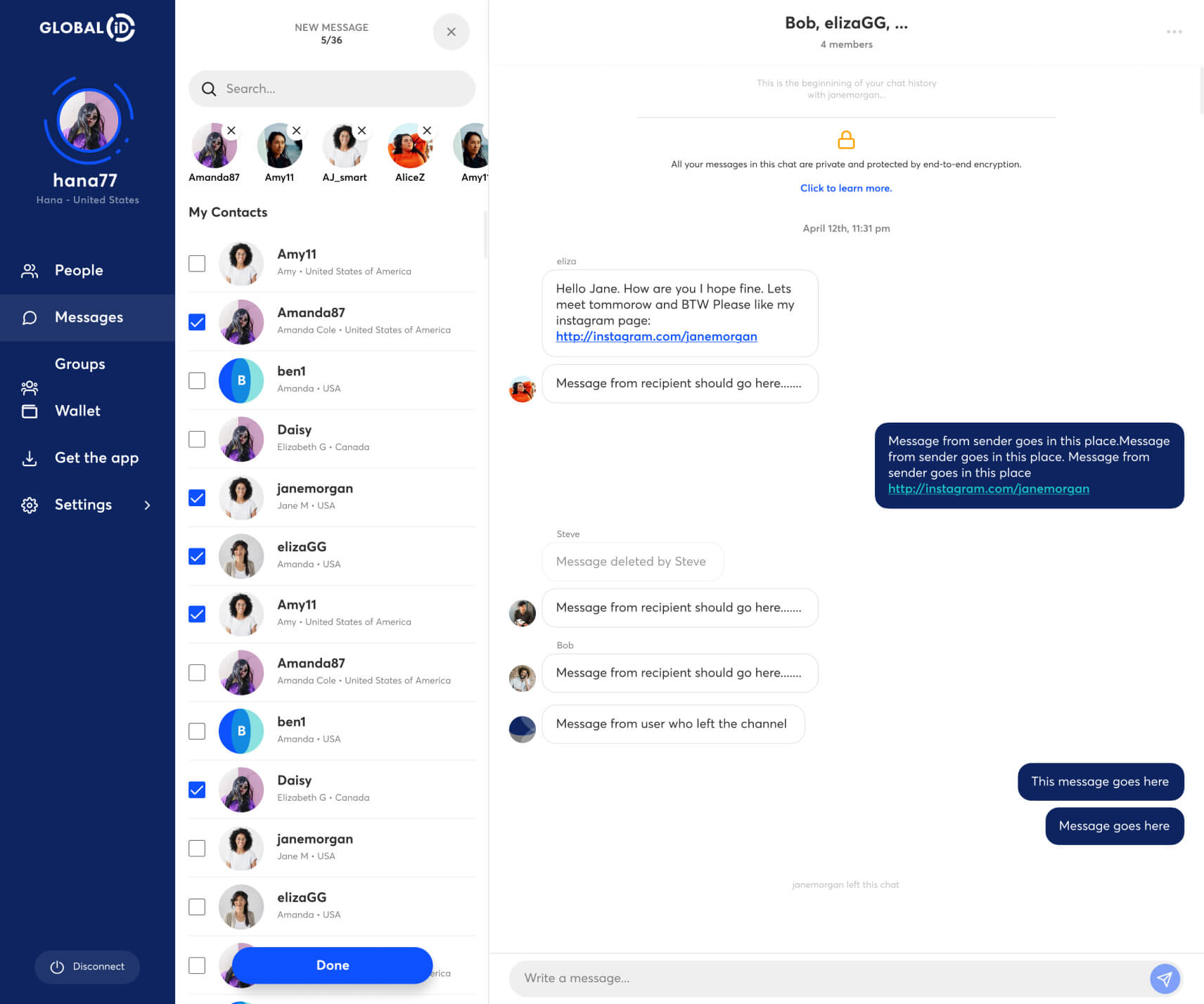The image size is (1204, 1004).
Task: Uncheck the elizaGG contact checkbox
Action: click(197, 556)
